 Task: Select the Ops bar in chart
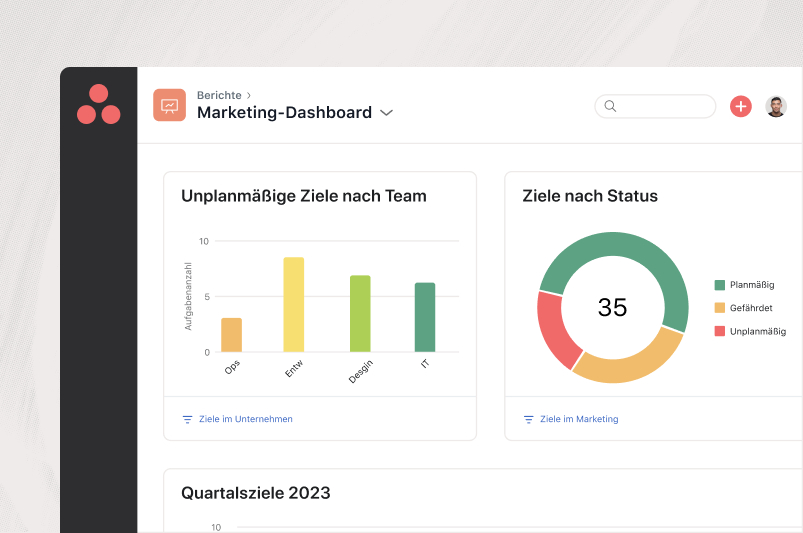coord(231,335)
